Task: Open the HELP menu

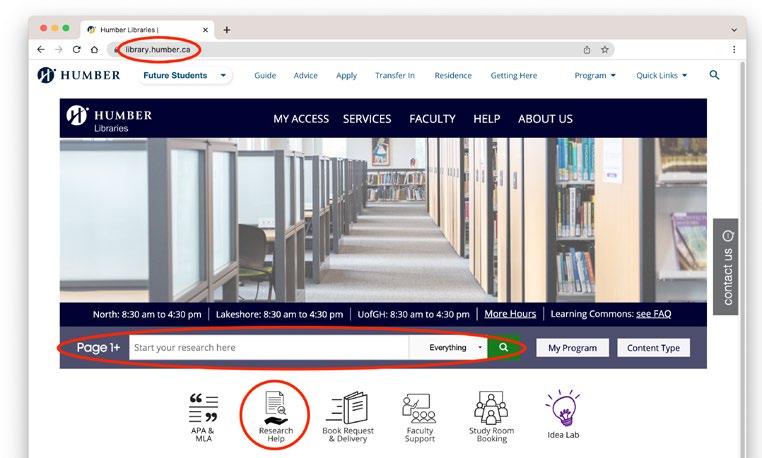Action: [x=486, y=119]
